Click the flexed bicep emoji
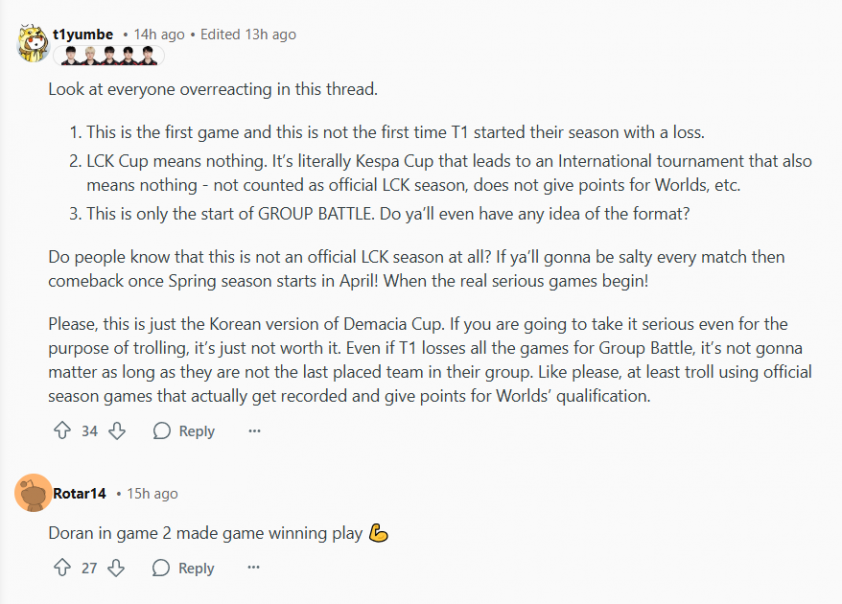The width and height of the screenshot is (842, 604). pos(379,533)
